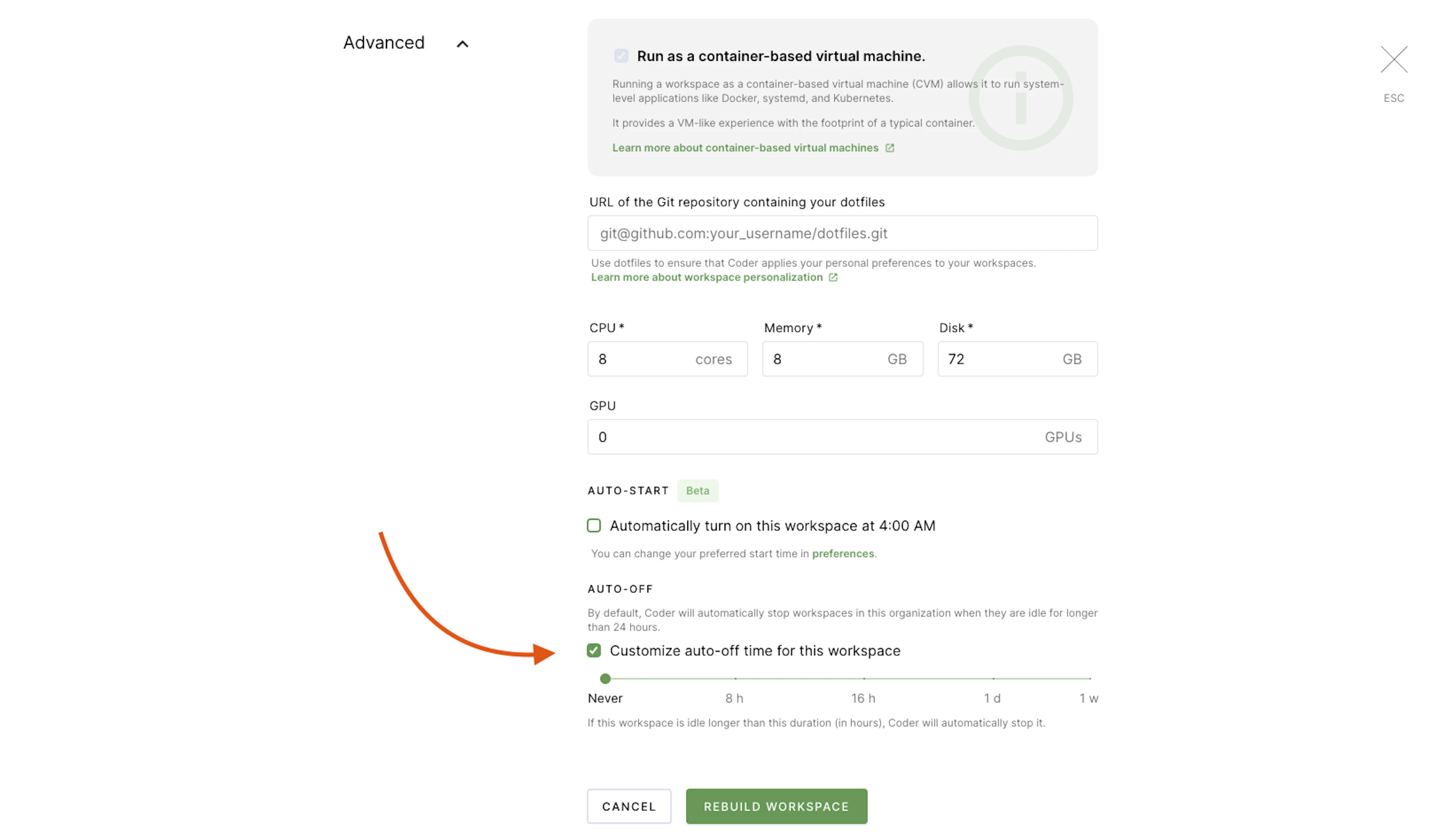Collapse the Advanced section chevron
The height and width of the screenshot is (840, 1443).
(462, 44)
